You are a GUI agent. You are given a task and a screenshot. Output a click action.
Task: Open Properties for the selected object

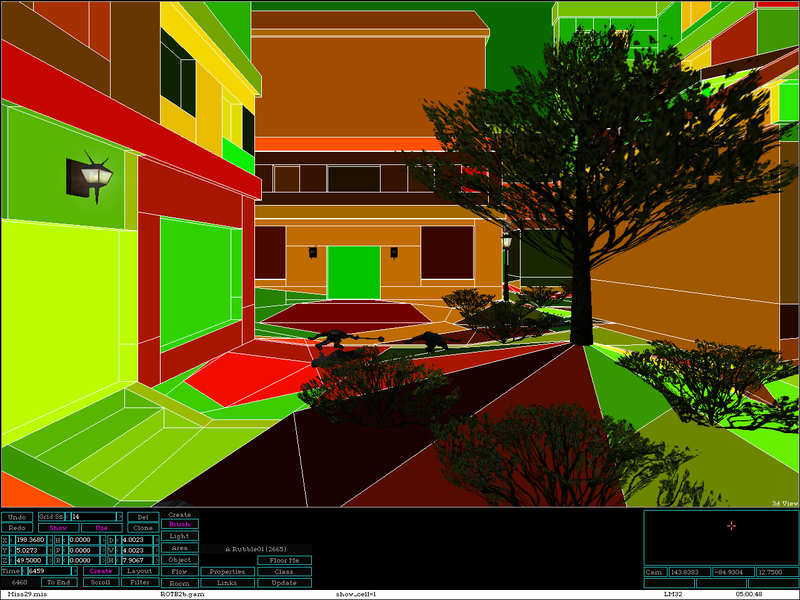coord(227,572)
